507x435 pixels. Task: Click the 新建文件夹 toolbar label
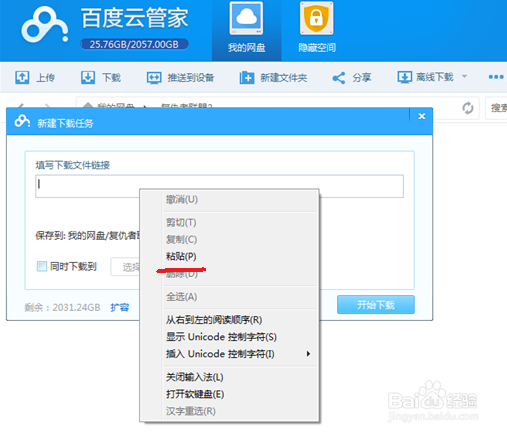click(283, 78)
